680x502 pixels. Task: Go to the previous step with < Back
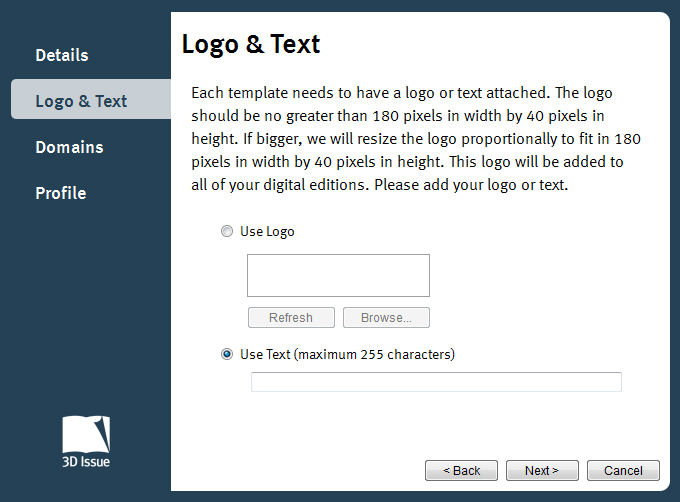coord(461,470)
